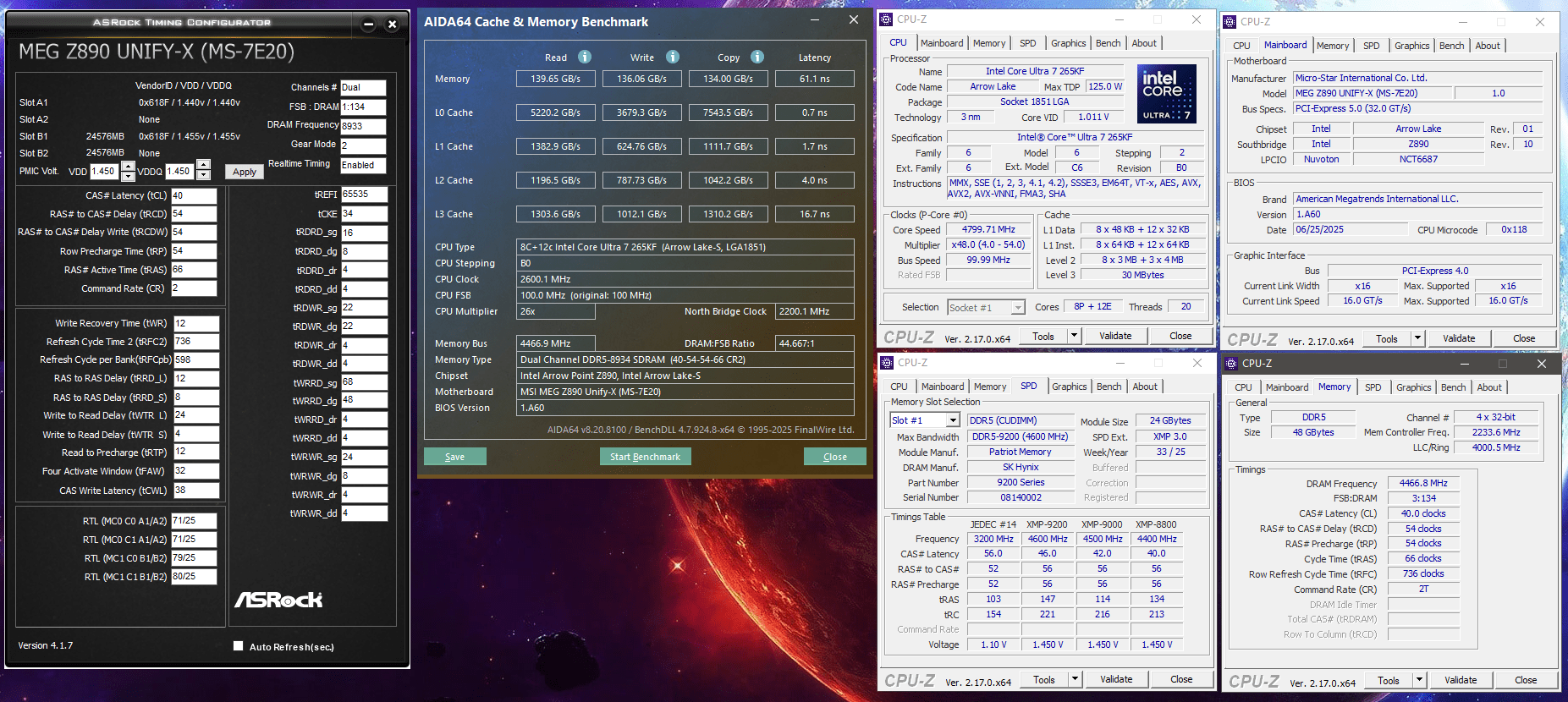Click Apply in ASRock Timing Configurator

(245, 172)
